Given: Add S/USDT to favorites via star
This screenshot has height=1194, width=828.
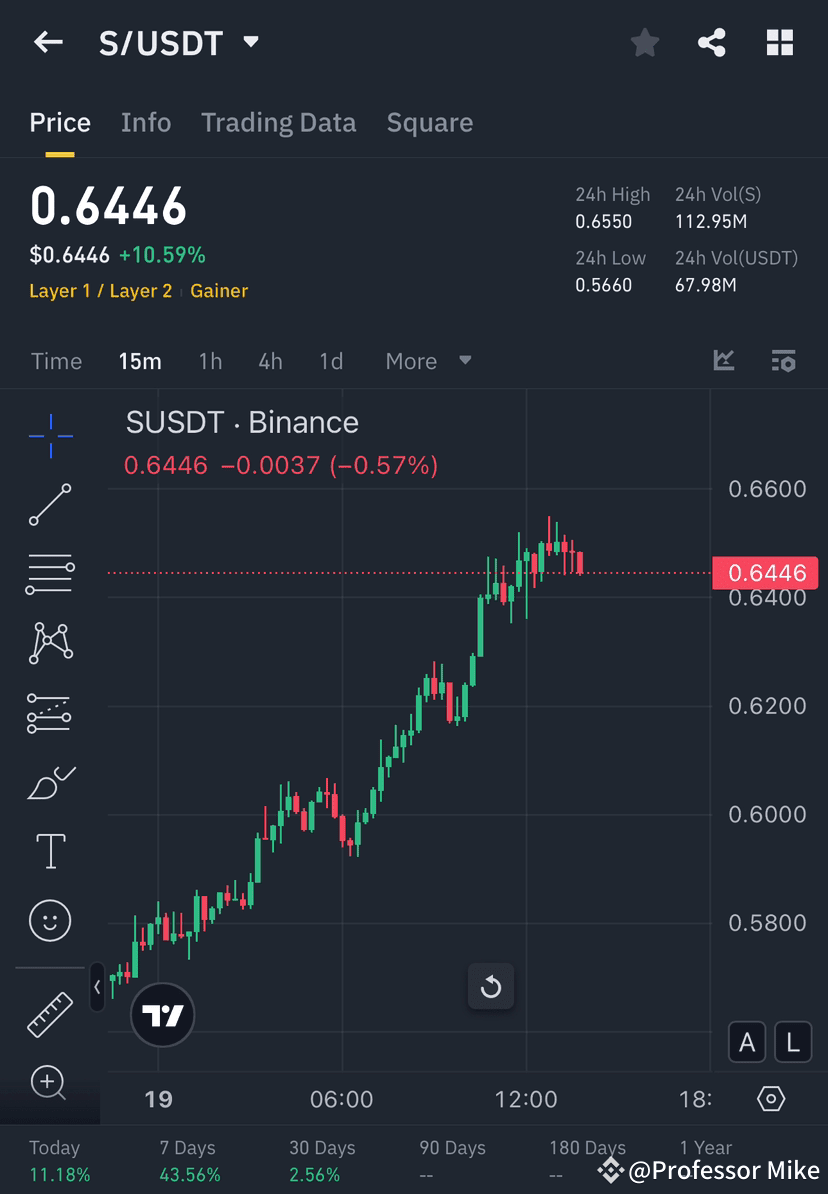Looking at the screenshot, I should 644,42.
